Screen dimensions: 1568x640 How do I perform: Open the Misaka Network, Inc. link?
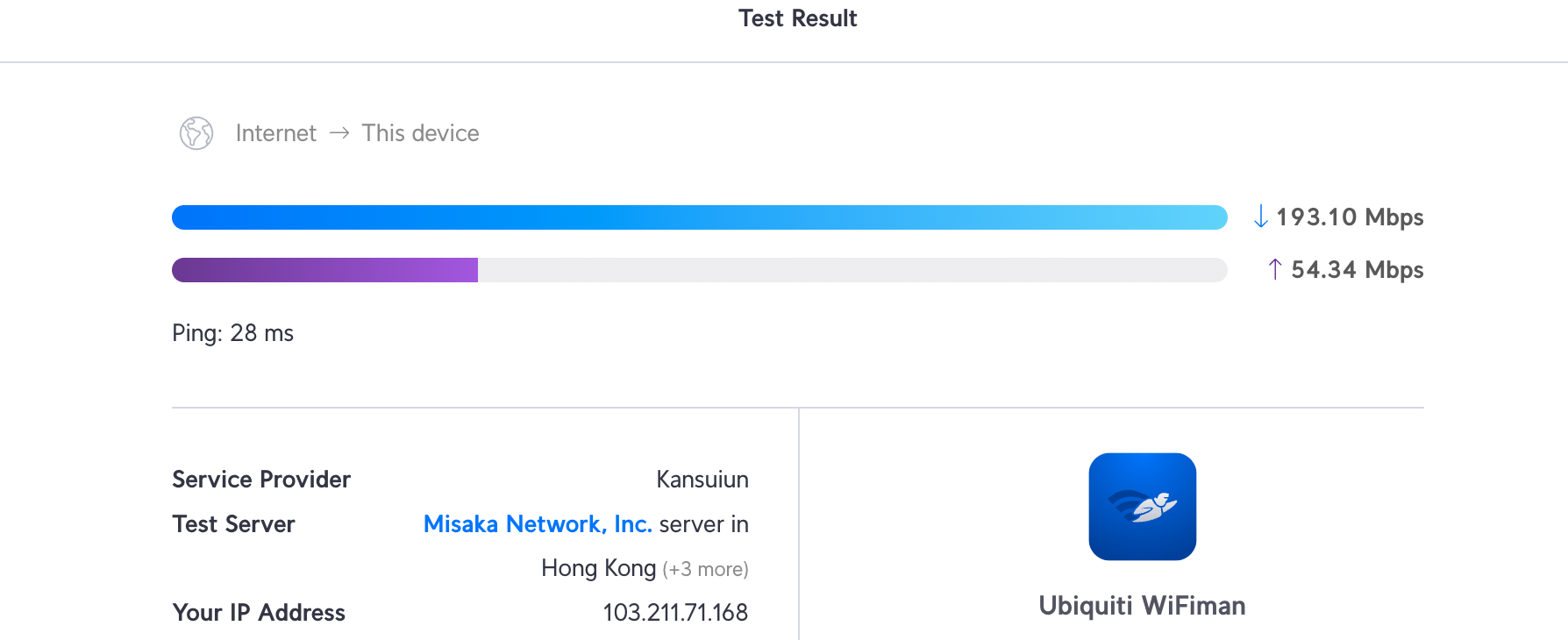[x=537, y=524]
